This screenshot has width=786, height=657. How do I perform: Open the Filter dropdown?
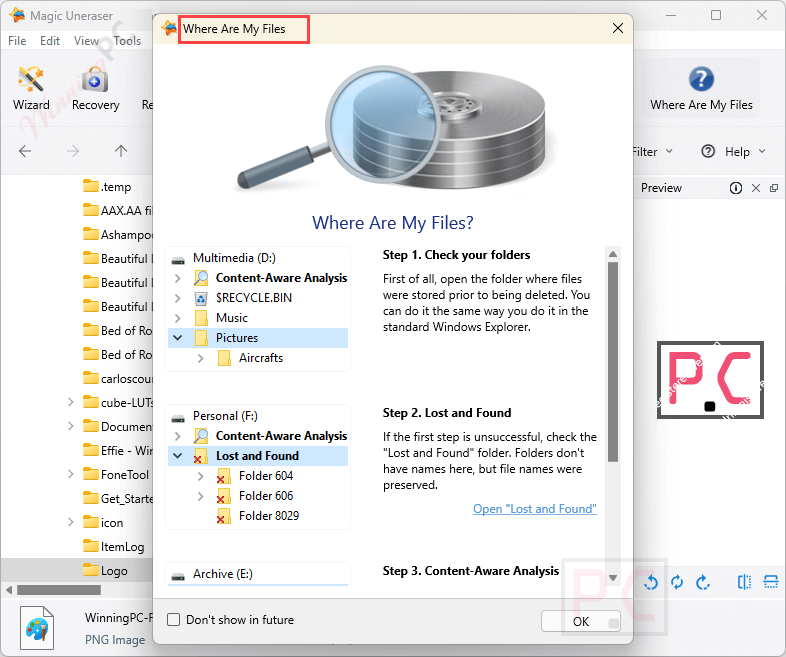(x=652, y=151)
